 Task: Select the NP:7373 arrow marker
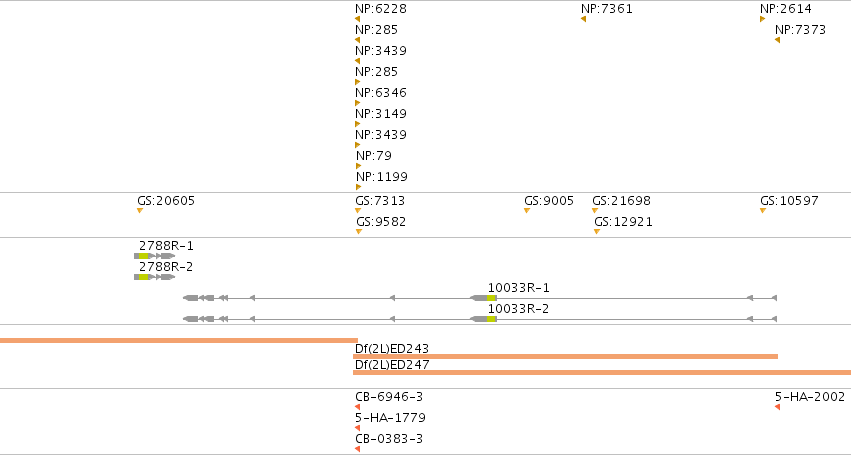(777, 40)
